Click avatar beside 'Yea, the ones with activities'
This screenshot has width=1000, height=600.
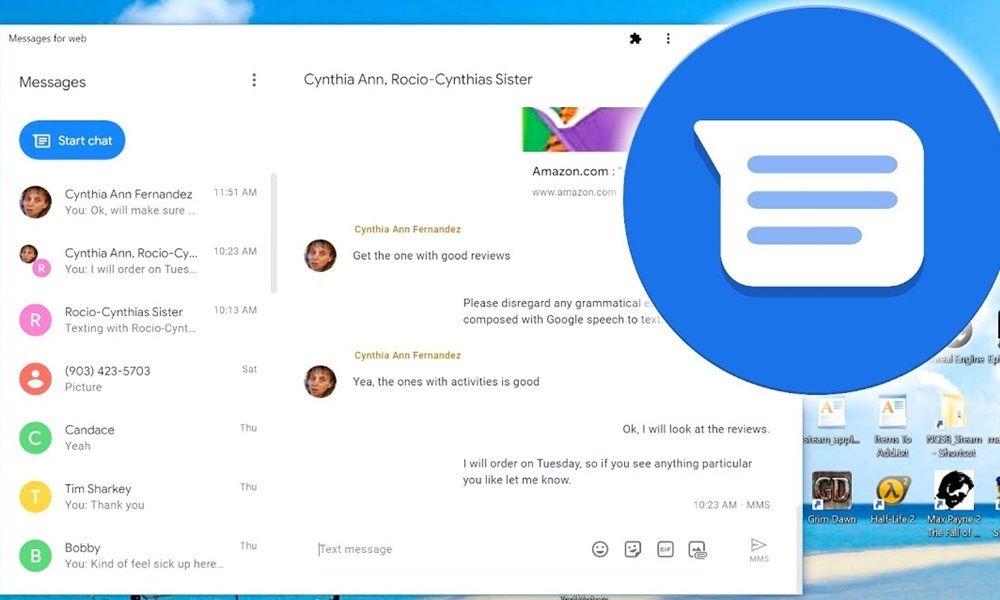click(x=320, y=381)
